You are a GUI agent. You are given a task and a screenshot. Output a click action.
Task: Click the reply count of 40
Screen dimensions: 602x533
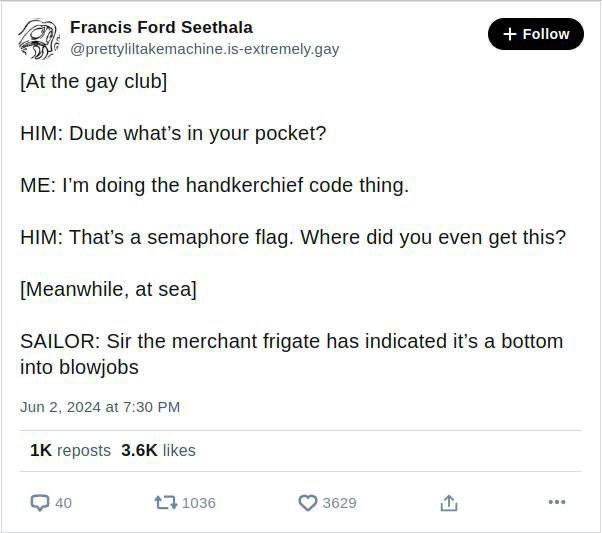click(x=63, y=502)
